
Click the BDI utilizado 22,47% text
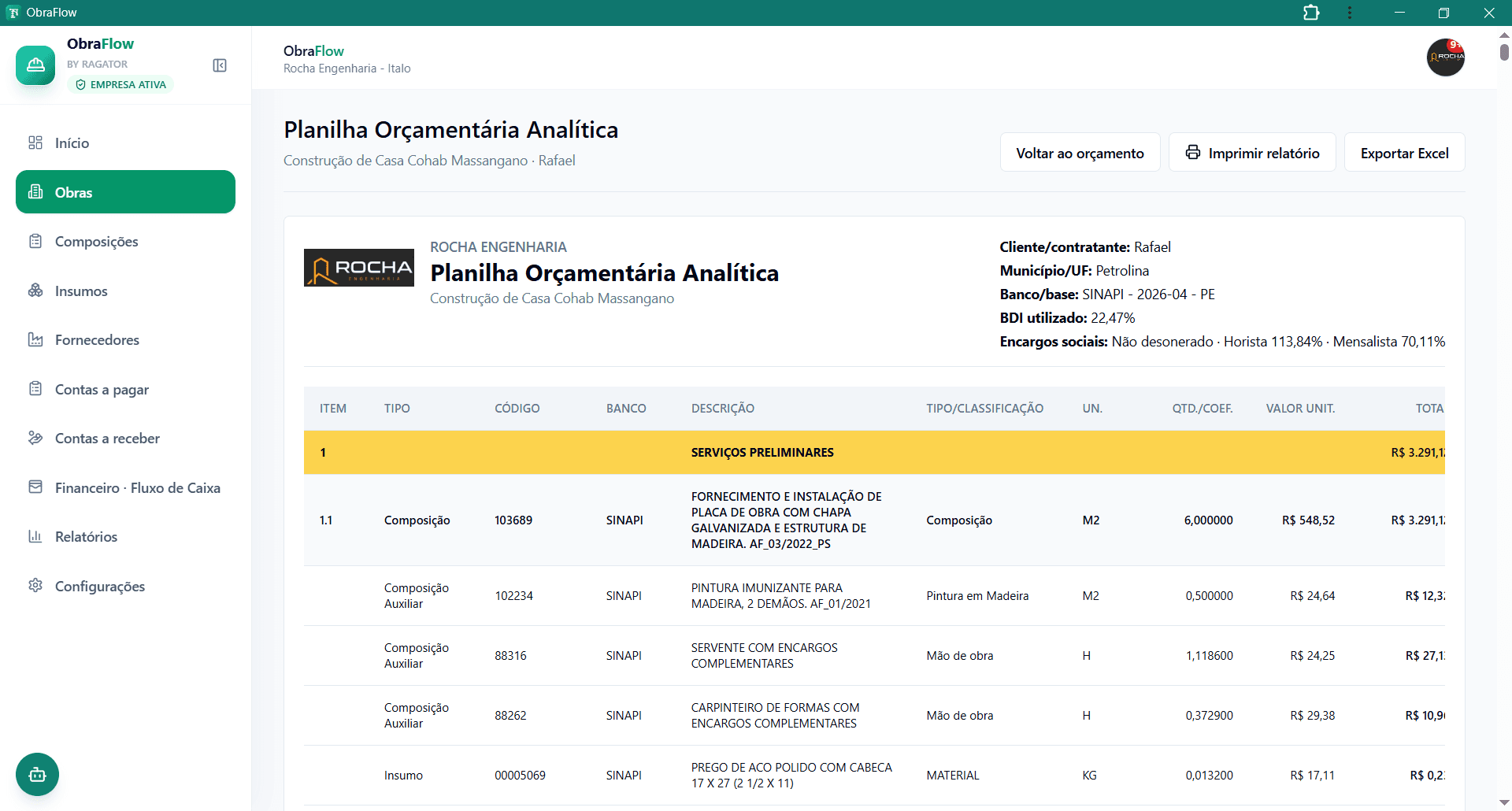tap(1067, 317)
